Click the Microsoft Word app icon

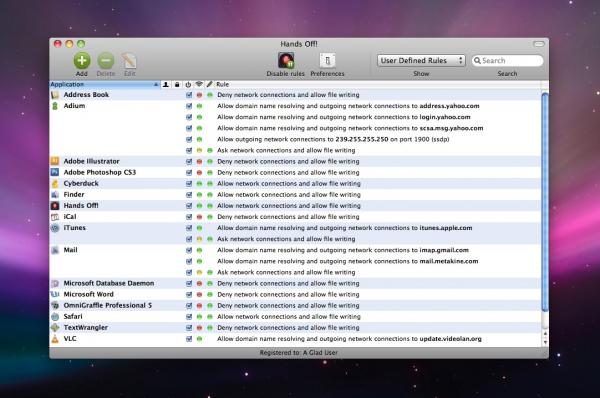pyautogui.click(x=55, y=294)
